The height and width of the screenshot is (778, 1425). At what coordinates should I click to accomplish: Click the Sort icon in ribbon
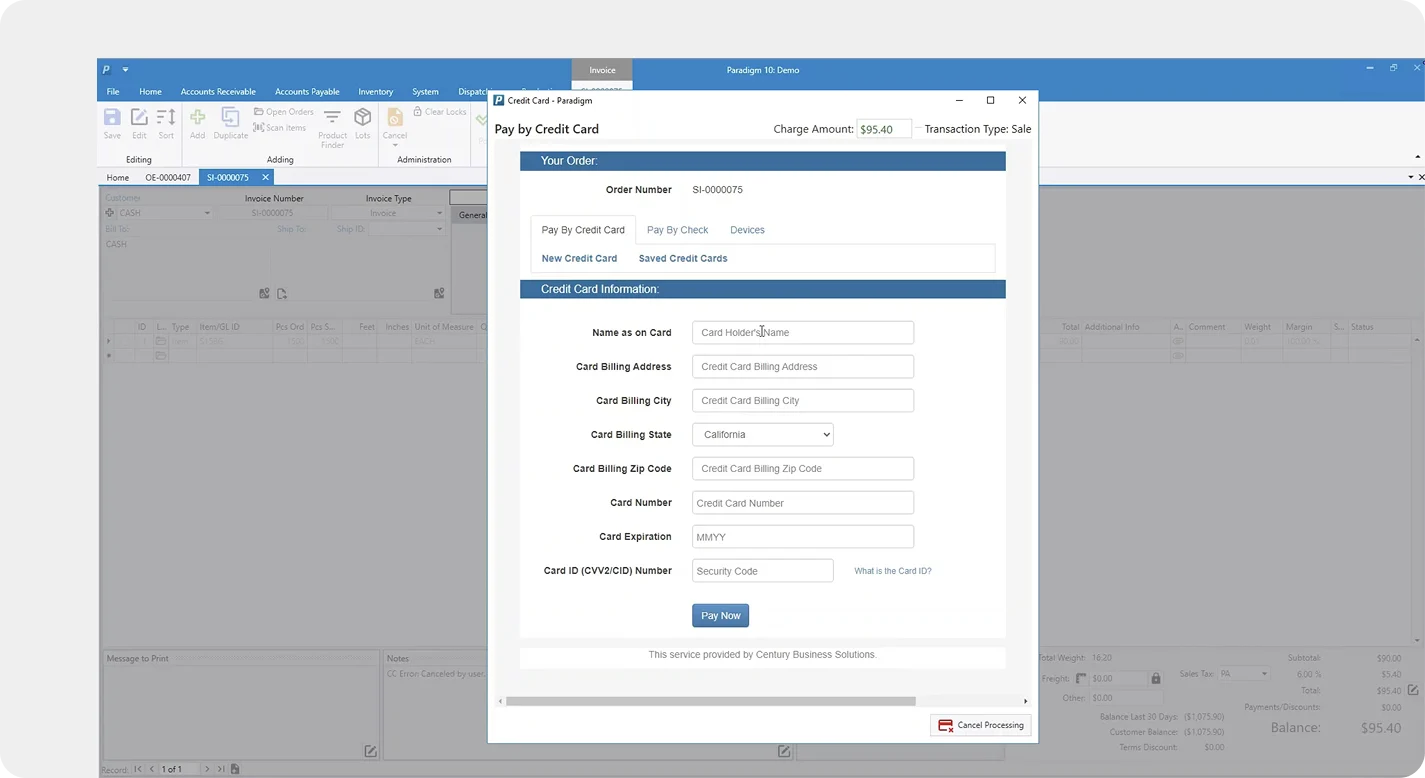point(166,118)
